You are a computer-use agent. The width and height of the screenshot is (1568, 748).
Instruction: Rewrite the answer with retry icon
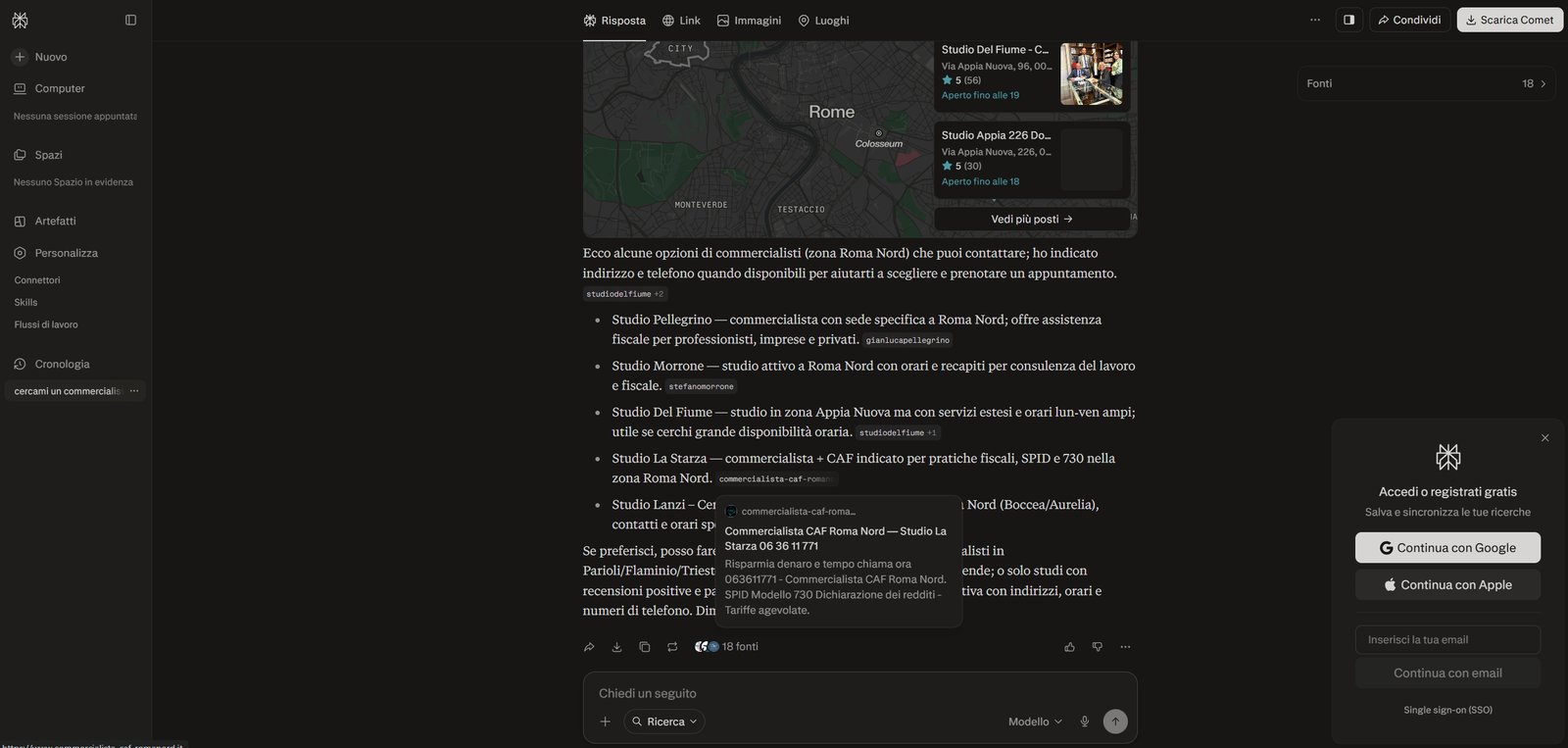672,647
